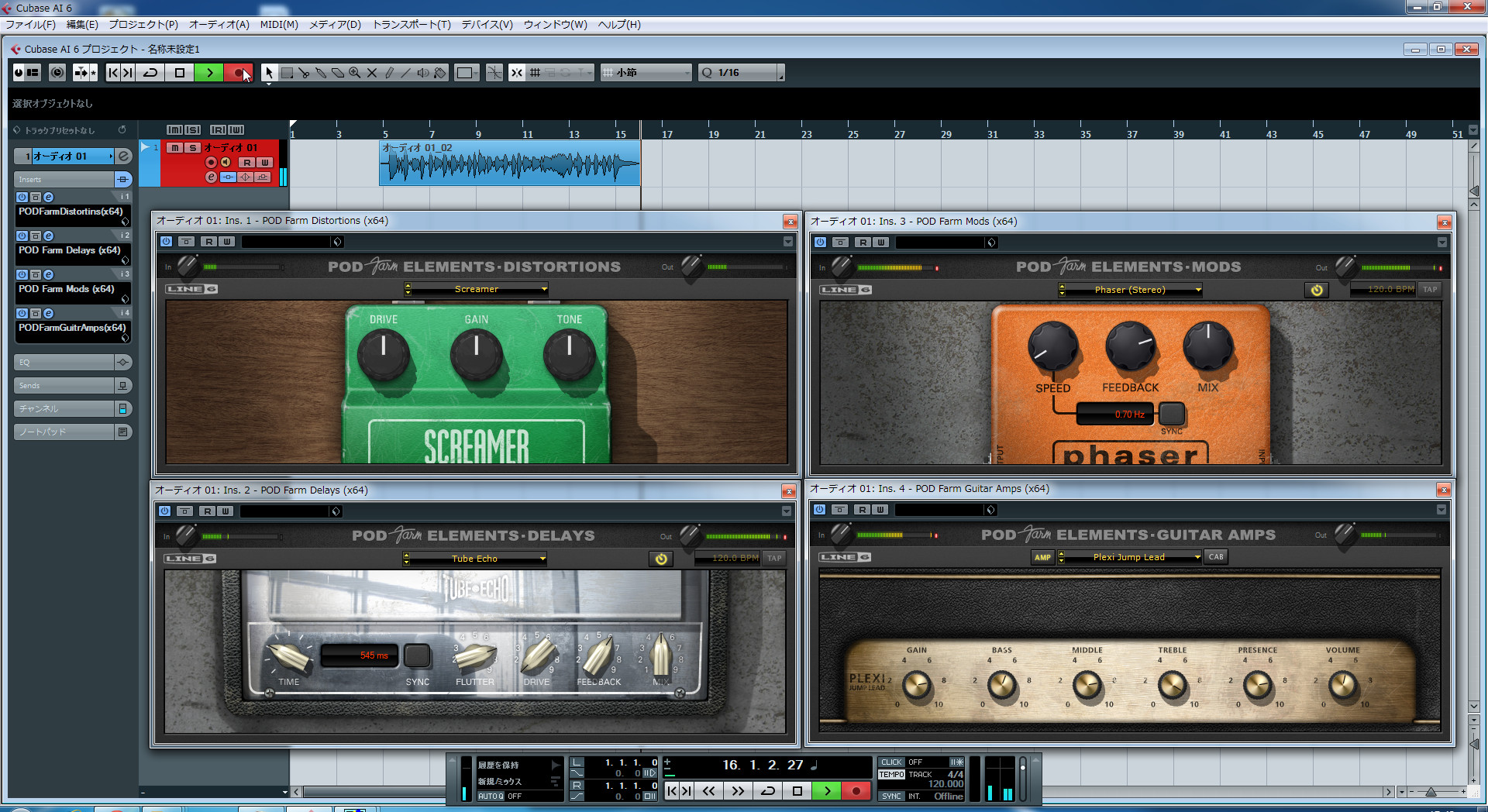Toggle tempo sync icon in Delays plugin
This screenshot has height=812, width=1488.
point(661,559)
